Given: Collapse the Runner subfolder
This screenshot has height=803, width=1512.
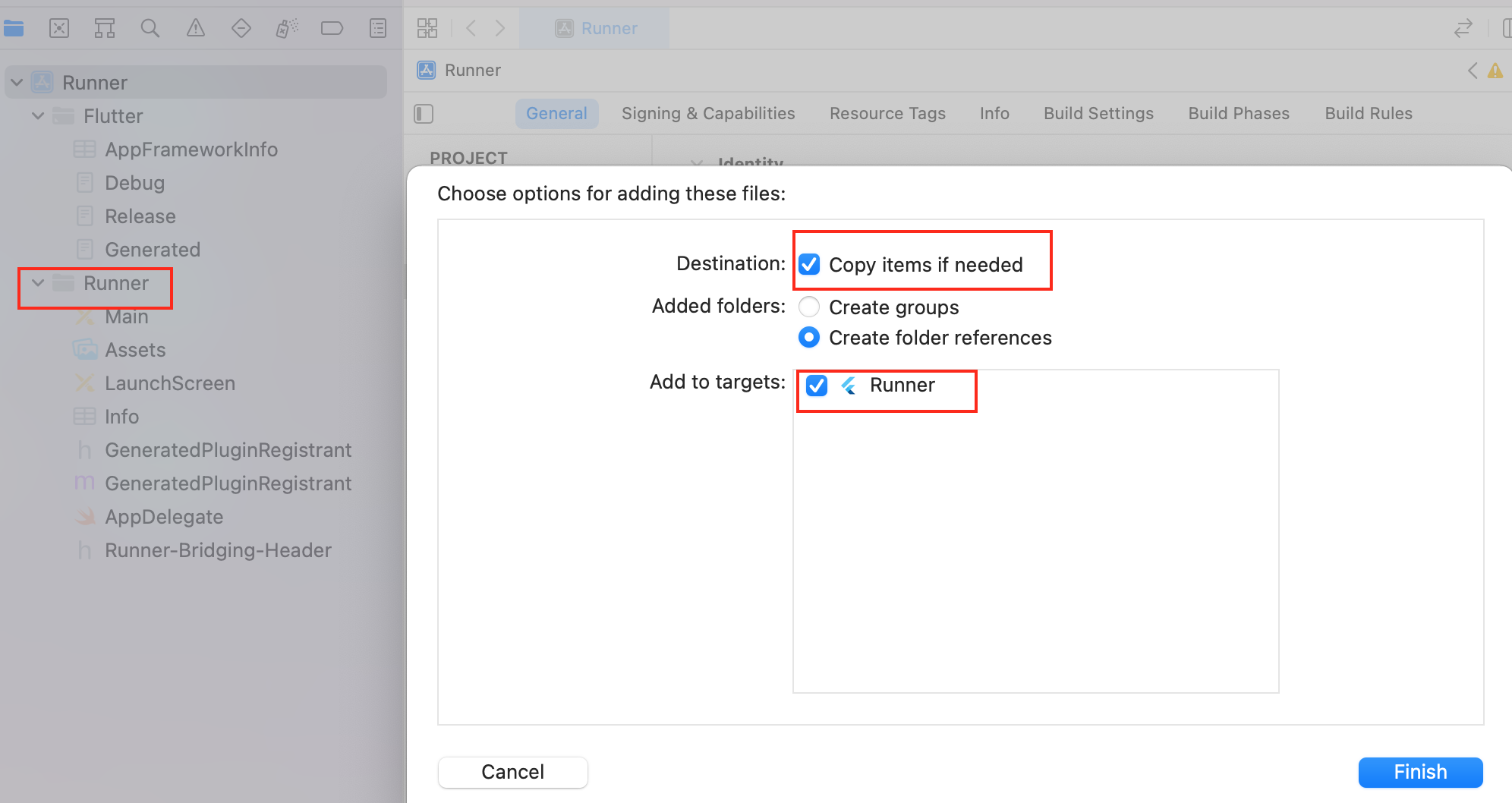Looking at the screenshot, I should [x=38, y=282].
